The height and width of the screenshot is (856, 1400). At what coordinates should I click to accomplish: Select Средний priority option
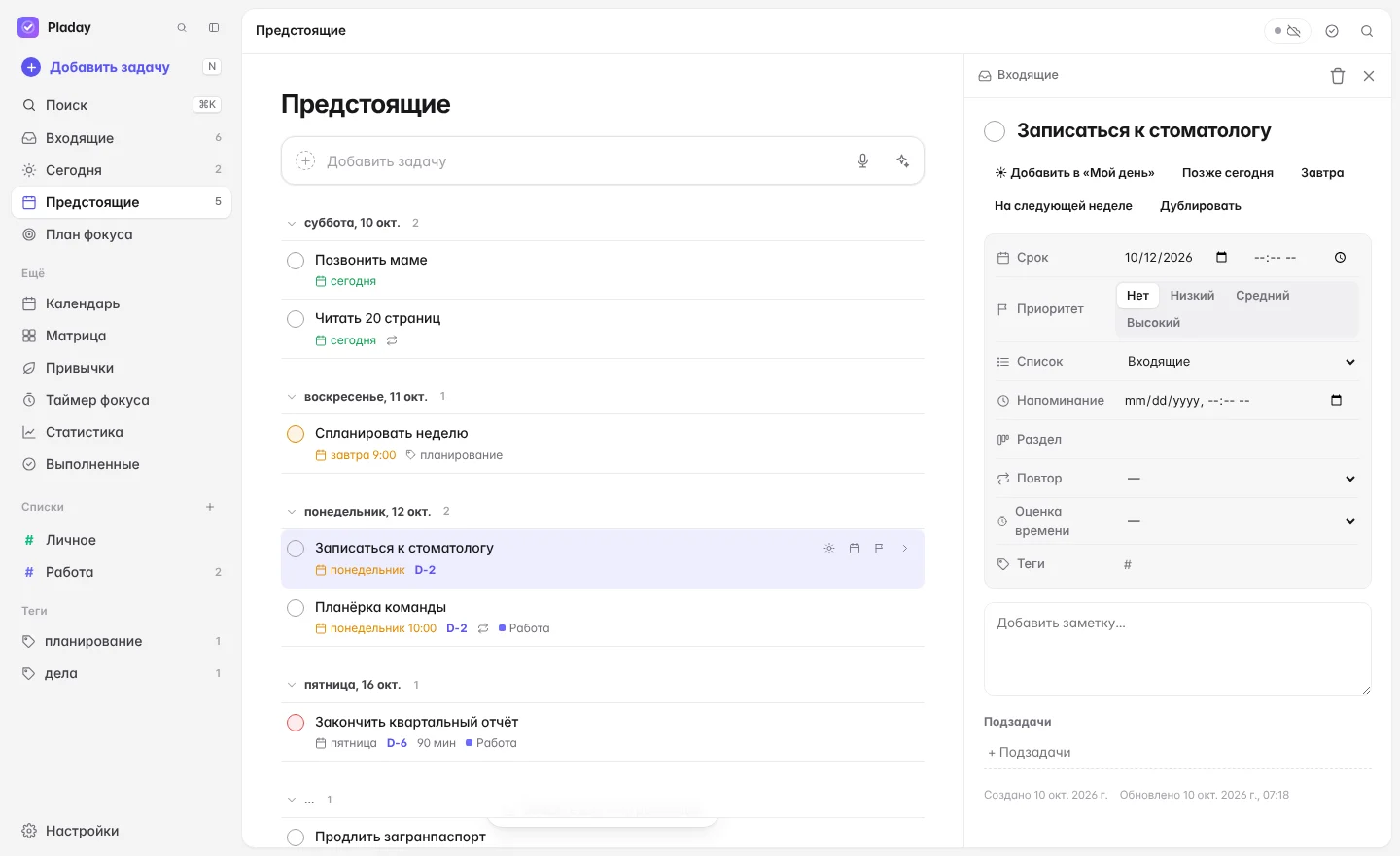click(1262, 296)
